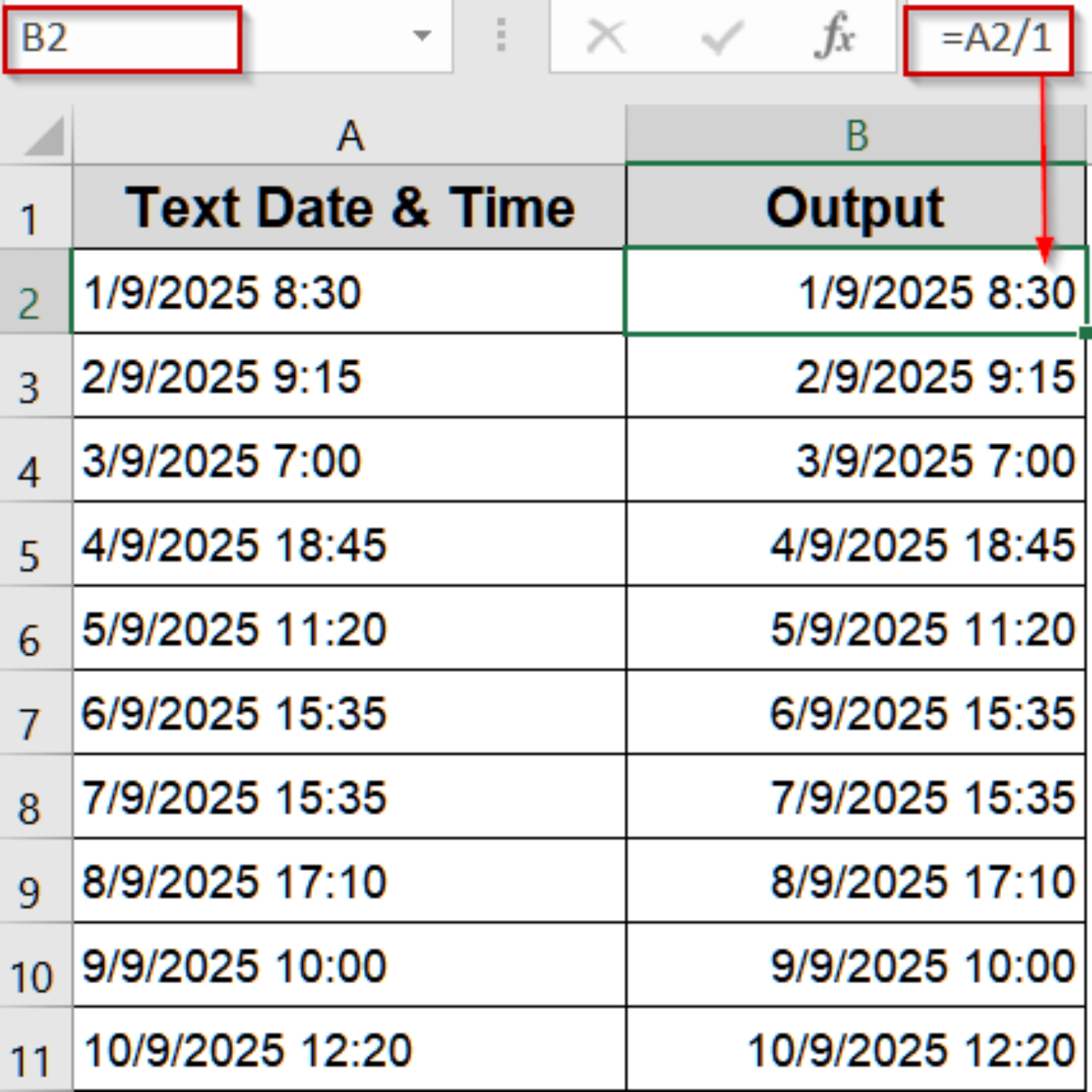Click the Select All corner triangle
This screenshot has width=1092, height=1092.
point(44,136)
